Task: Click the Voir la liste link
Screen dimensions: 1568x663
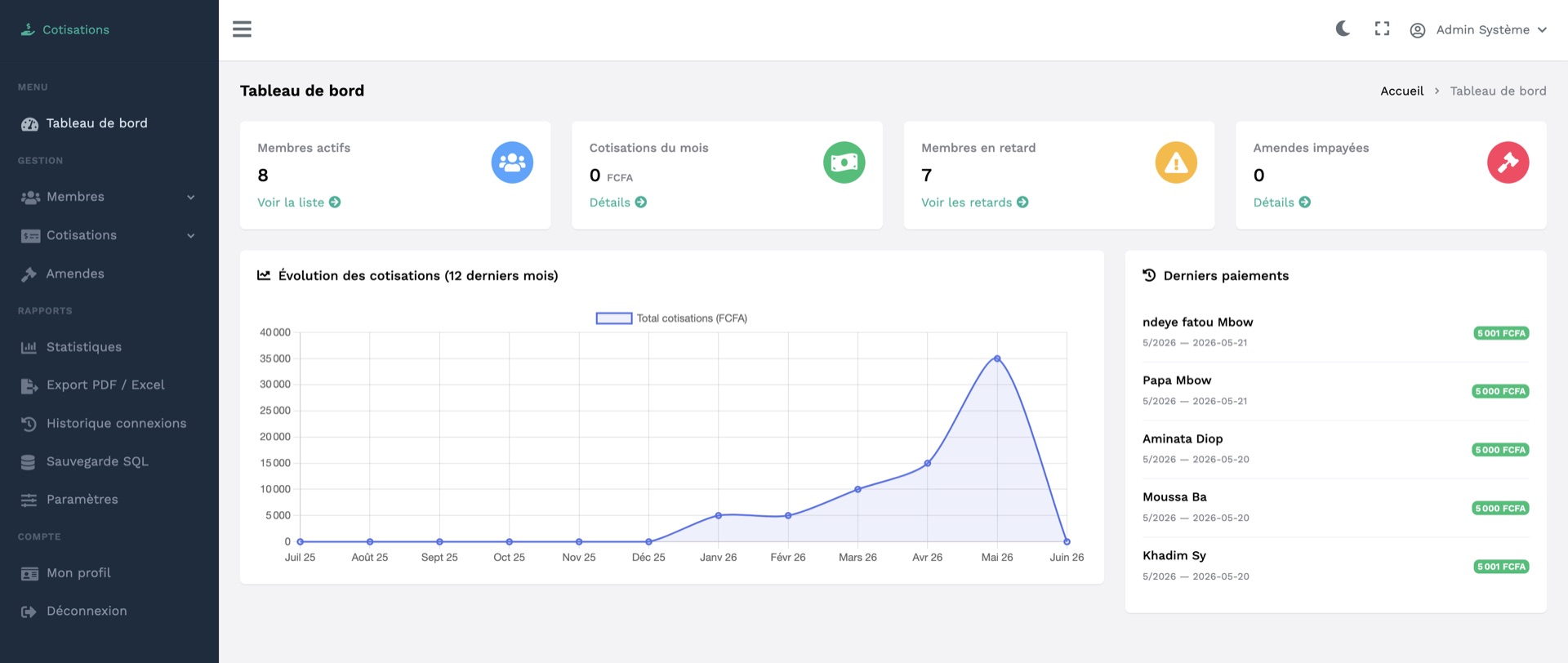Action: tap(299, 202)
